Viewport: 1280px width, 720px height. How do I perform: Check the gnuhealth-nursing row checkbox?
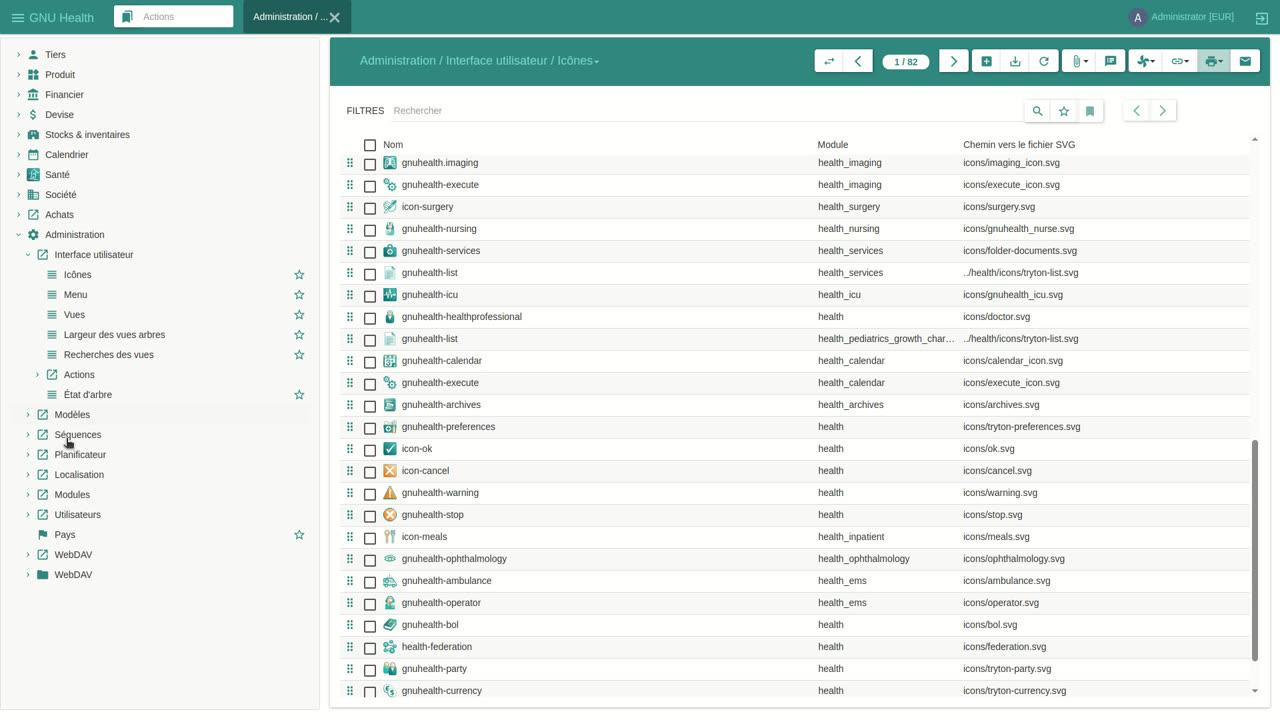370,230
